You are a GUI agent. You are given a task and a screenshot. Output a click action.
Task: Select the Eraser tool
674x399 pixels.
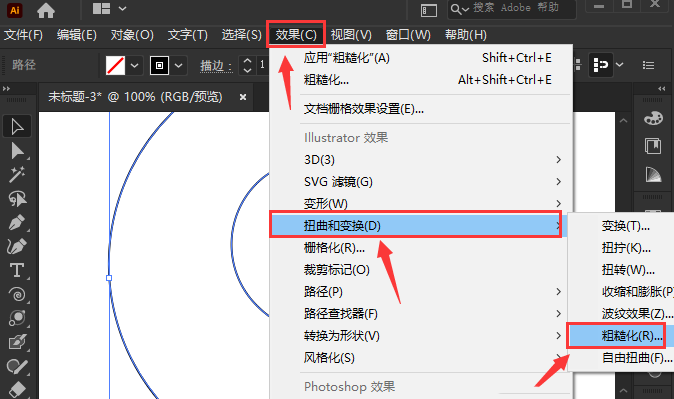[x=17, y=389]
